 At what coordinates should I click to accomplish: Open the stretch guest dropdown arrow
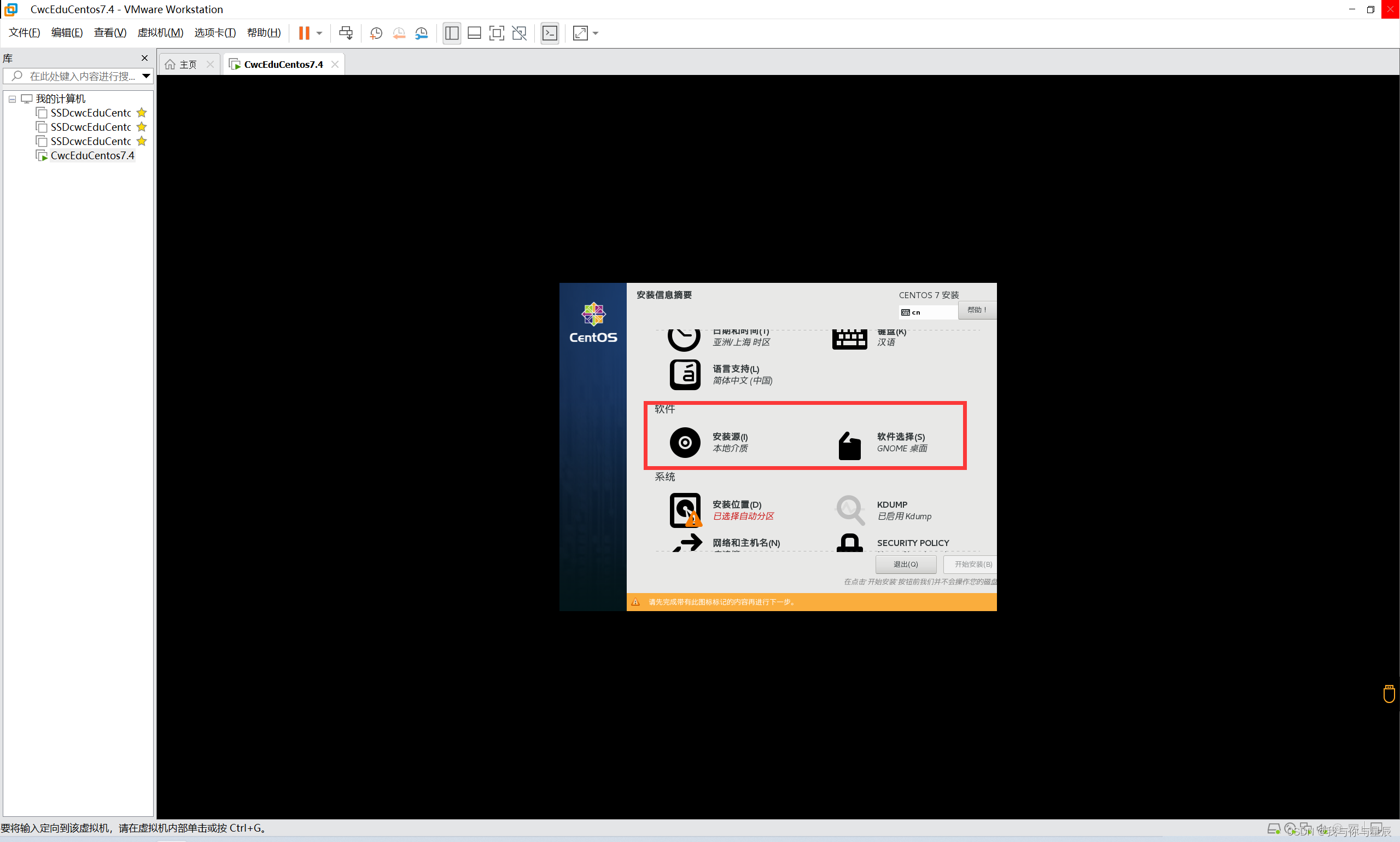click(596, 33)
